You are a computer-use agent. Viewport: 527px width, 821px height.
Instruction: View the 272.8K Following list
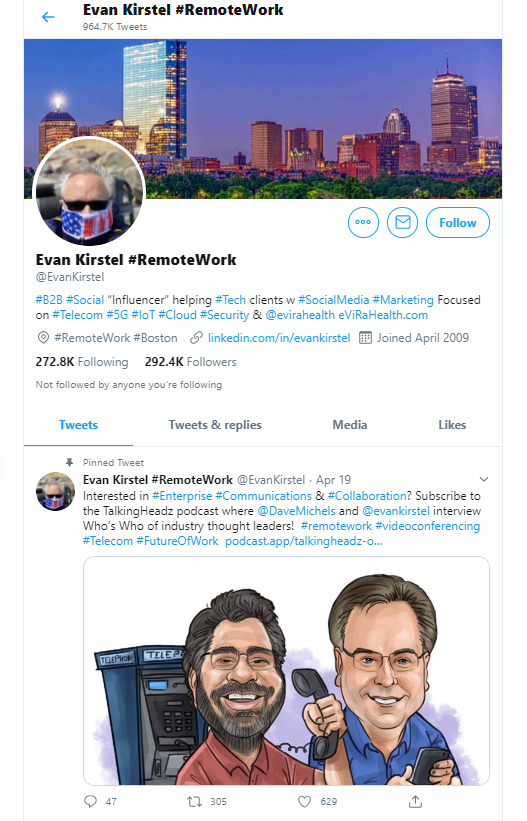point(82,362)
